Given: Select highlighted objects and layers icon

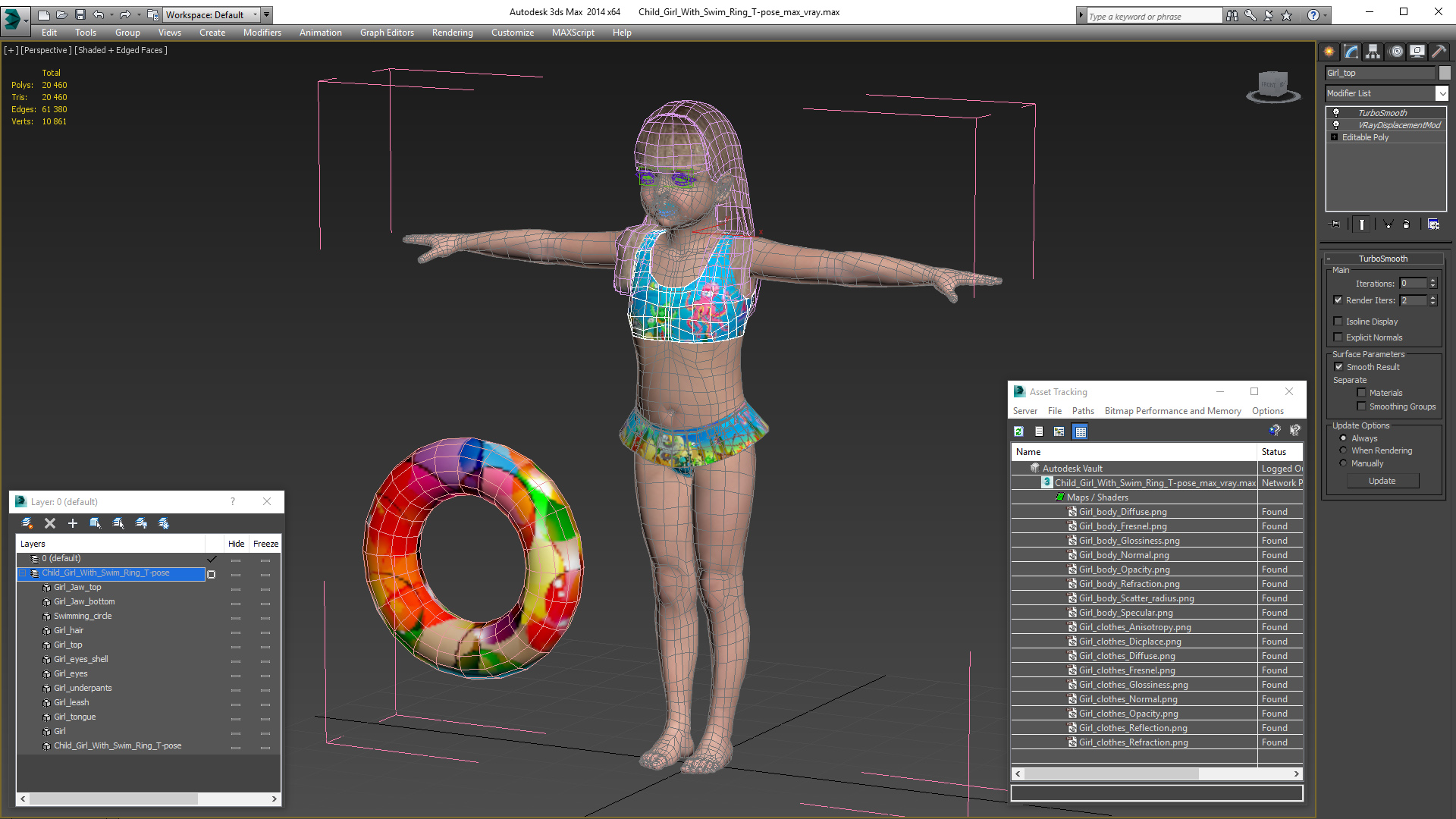Looking at the screenshot, I should 96,523.
